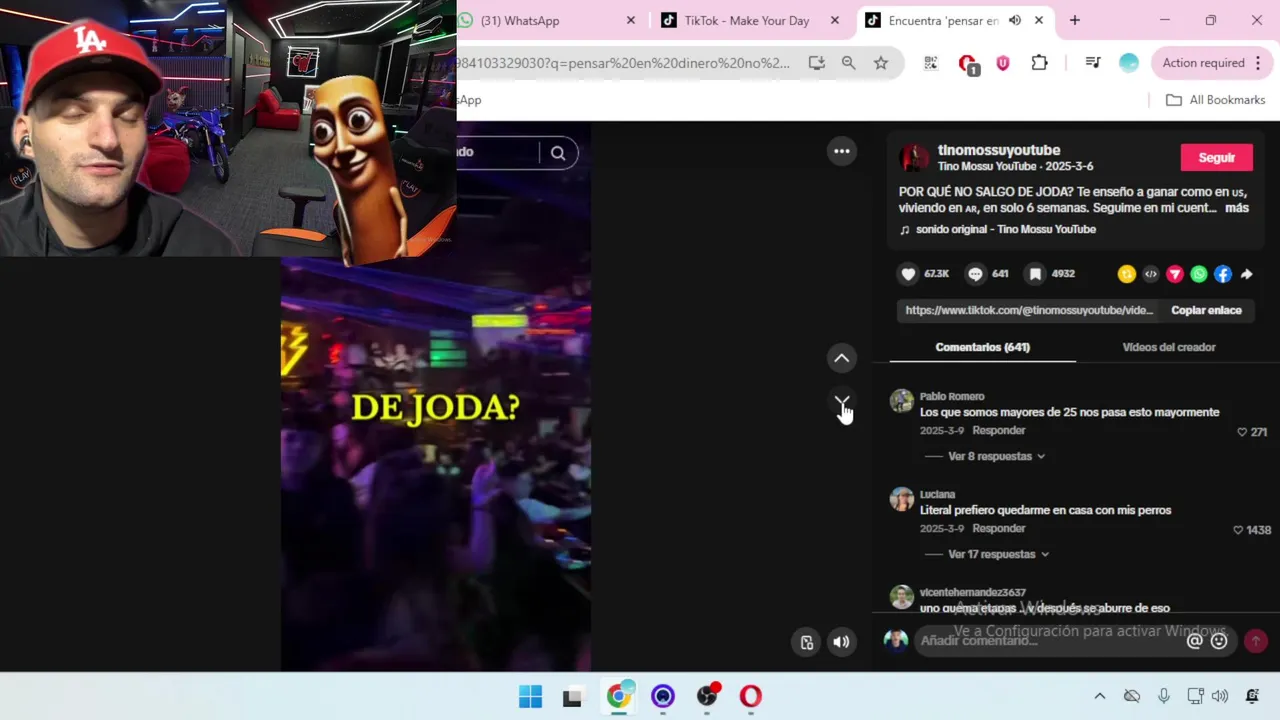Screen dimensions: 1280x720
Task: Open Opera from the taskbar
Action: (x=750, y=696)
